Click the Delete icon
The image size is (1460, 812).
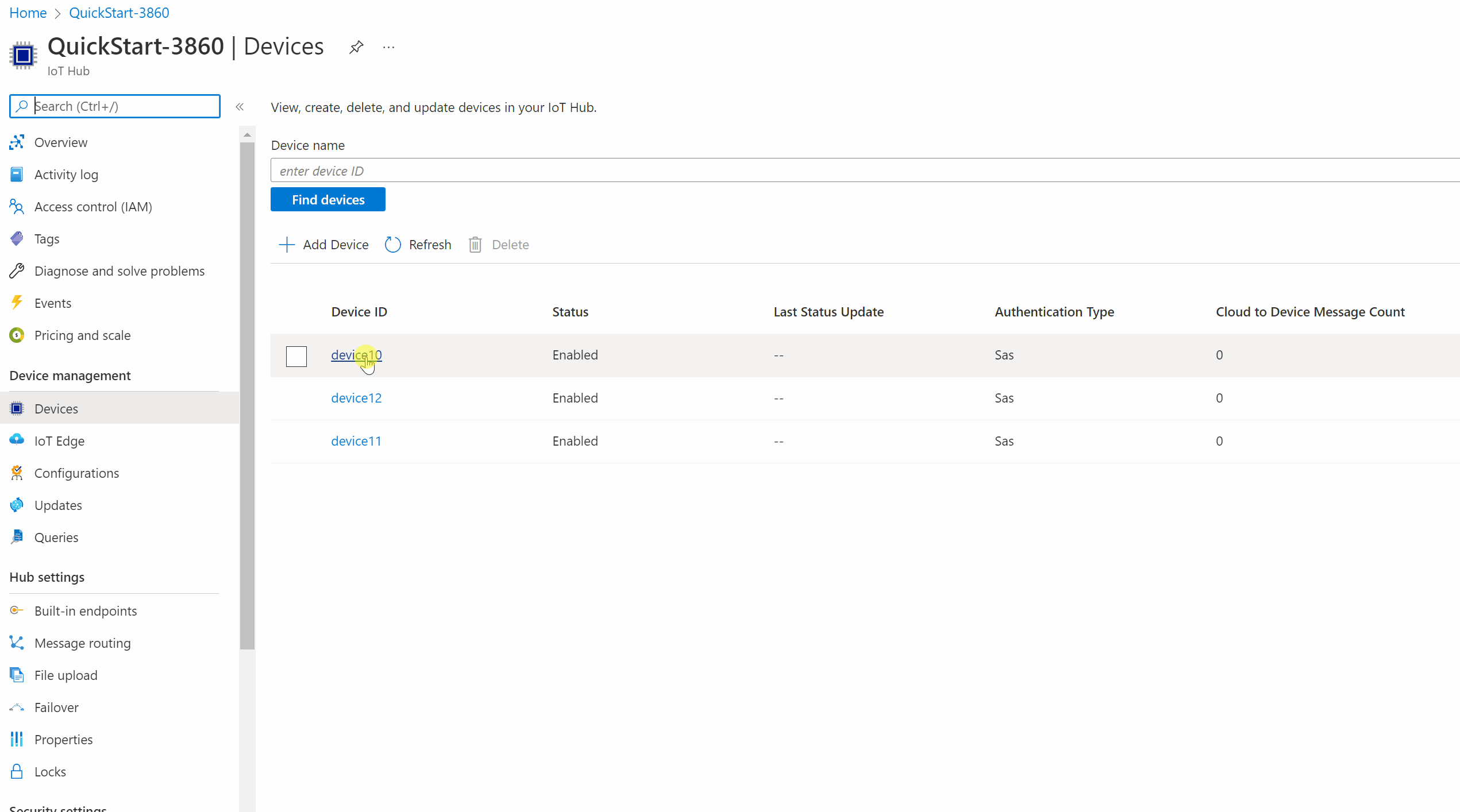click(x=473, y=244)
